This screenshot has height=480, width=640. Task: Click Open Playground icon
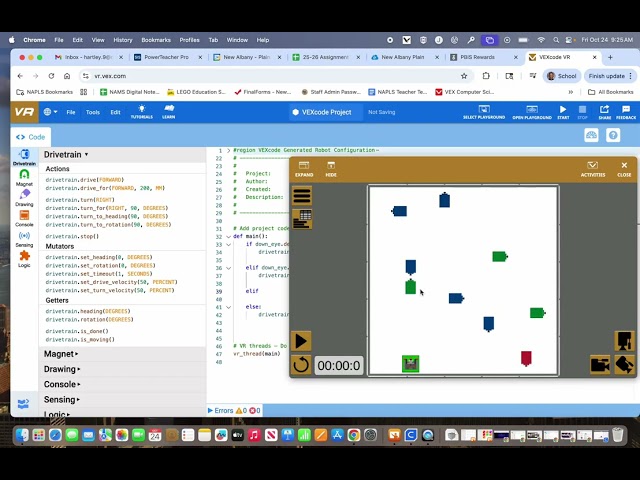coord(532,112)
